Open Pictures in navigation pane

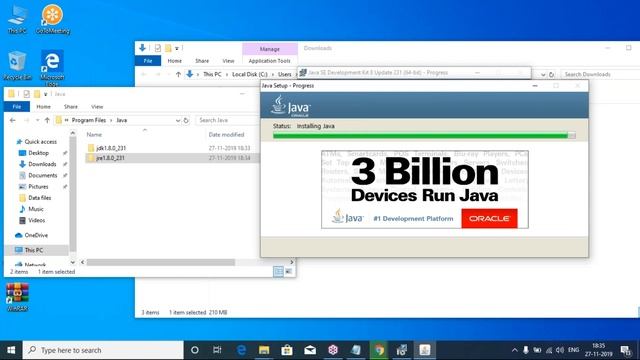pos(38,187)
